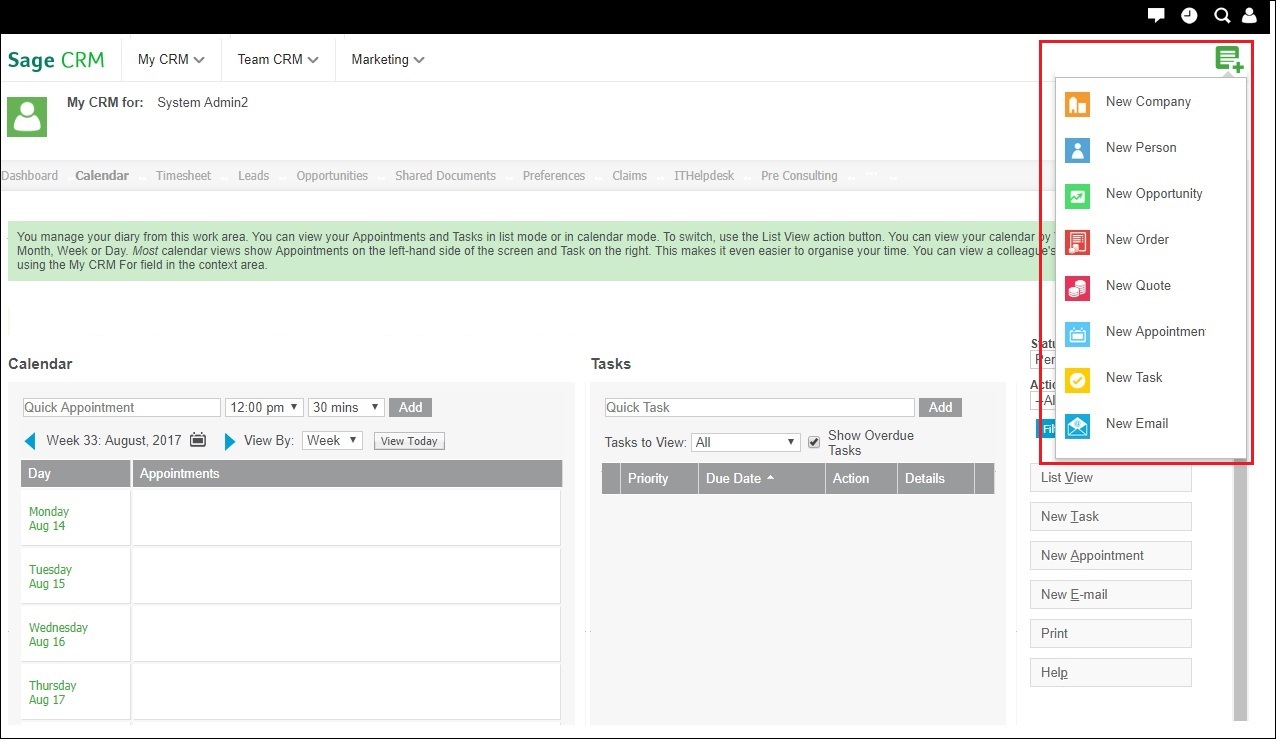Open the View By Week dropdown
Screen dimensions: 1277x739
coord(332,440)
